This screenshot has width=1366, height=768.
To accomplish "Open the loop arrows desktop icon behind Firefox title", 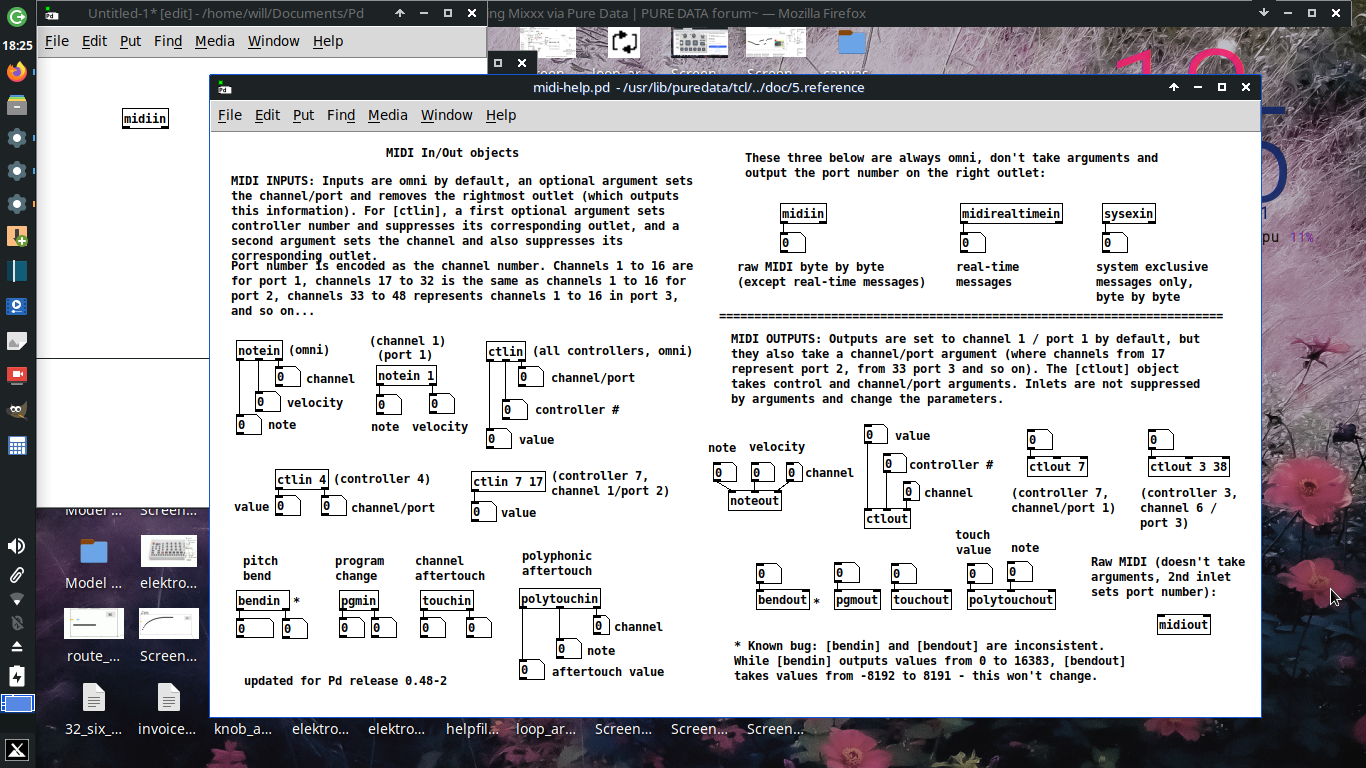I will point(624,42).
